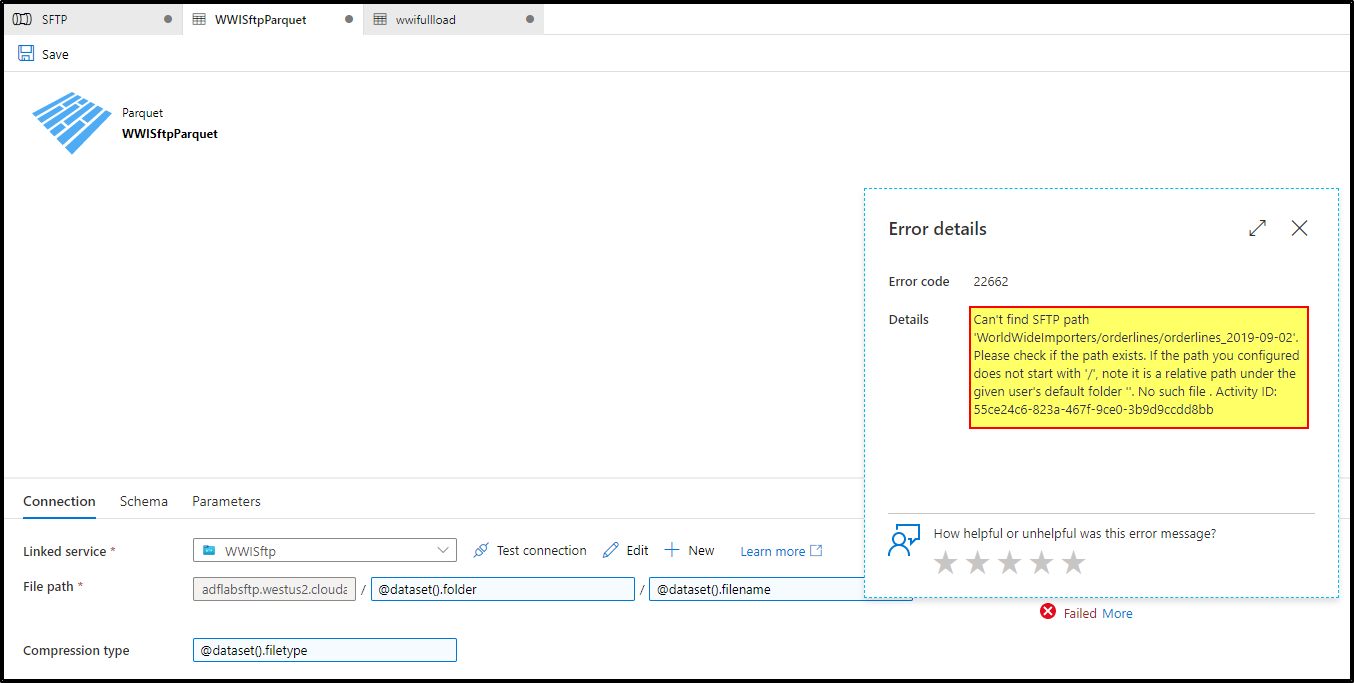Image resolution: width=1354 pixels, height=683 pixels.
Task: Rate the error message with the first star
Action: click(x=945, y=562)
